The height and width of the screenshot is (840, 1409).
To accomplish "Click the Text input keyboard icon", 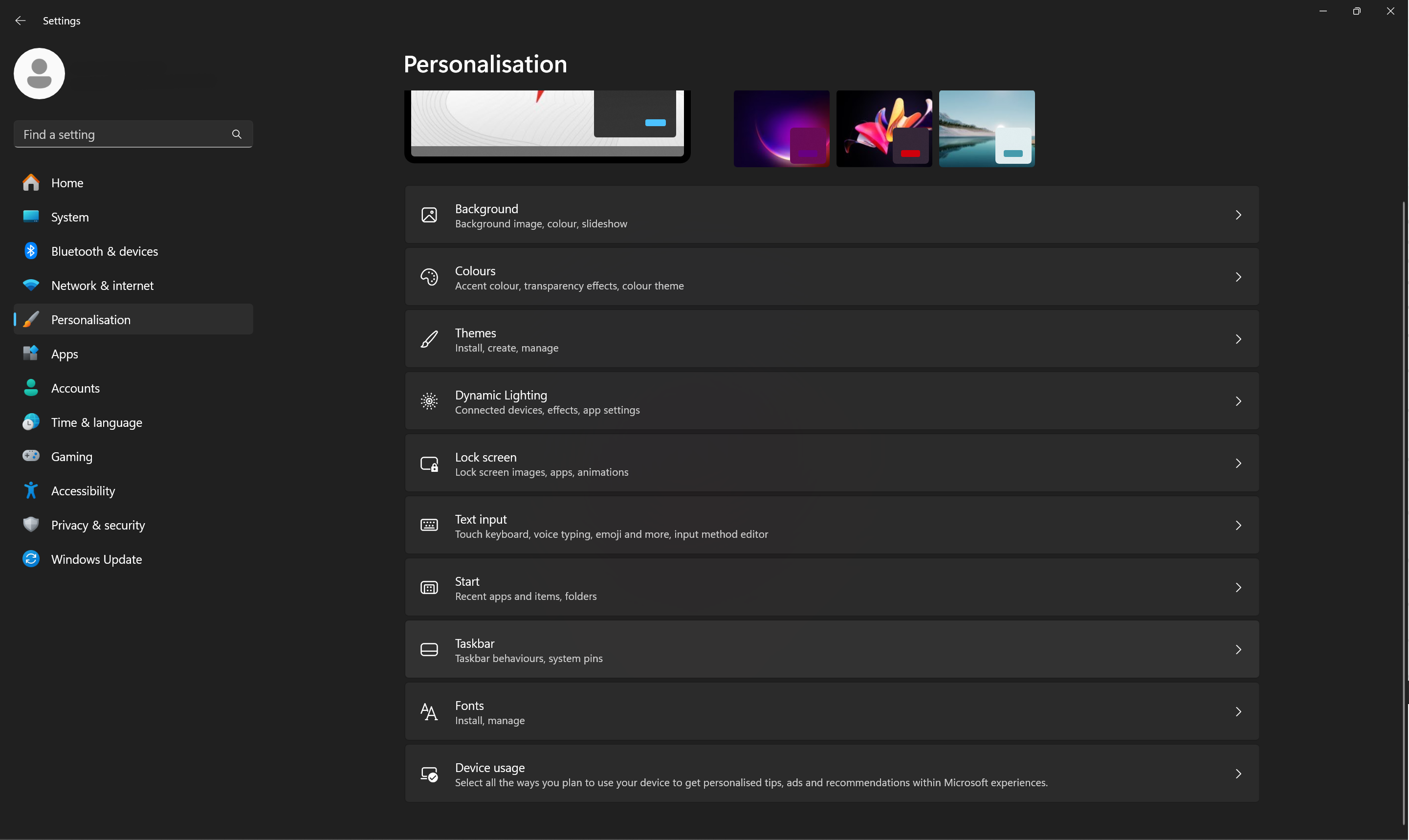I will pos(429,525).
